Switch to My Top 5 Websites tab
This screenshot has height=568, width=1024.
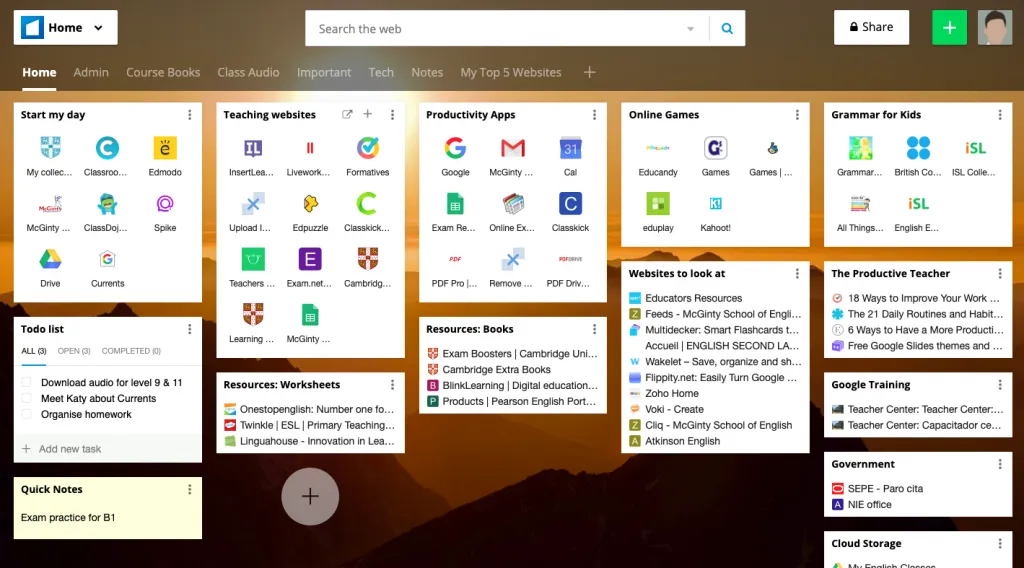pos(511,72)
